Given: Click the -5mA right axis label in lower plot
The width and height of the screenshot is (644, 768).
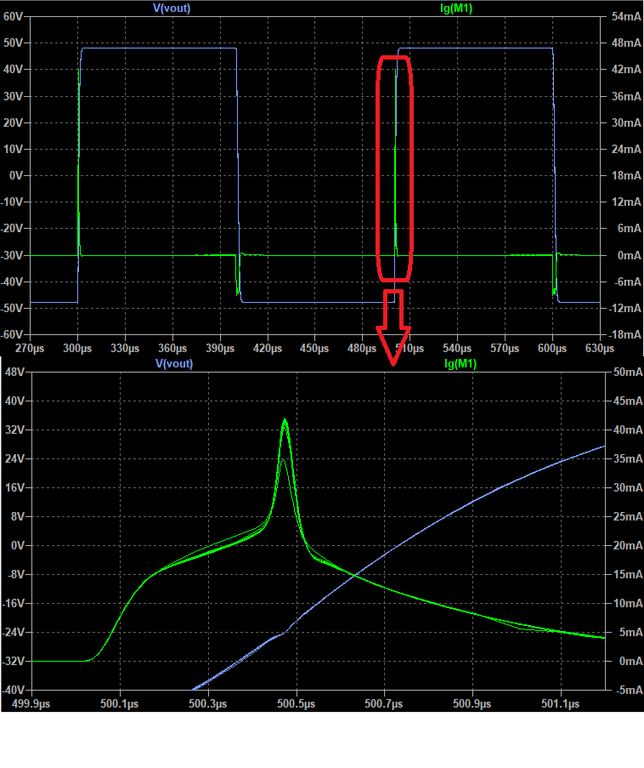Looking at the screenshot, I should (628, 690).
